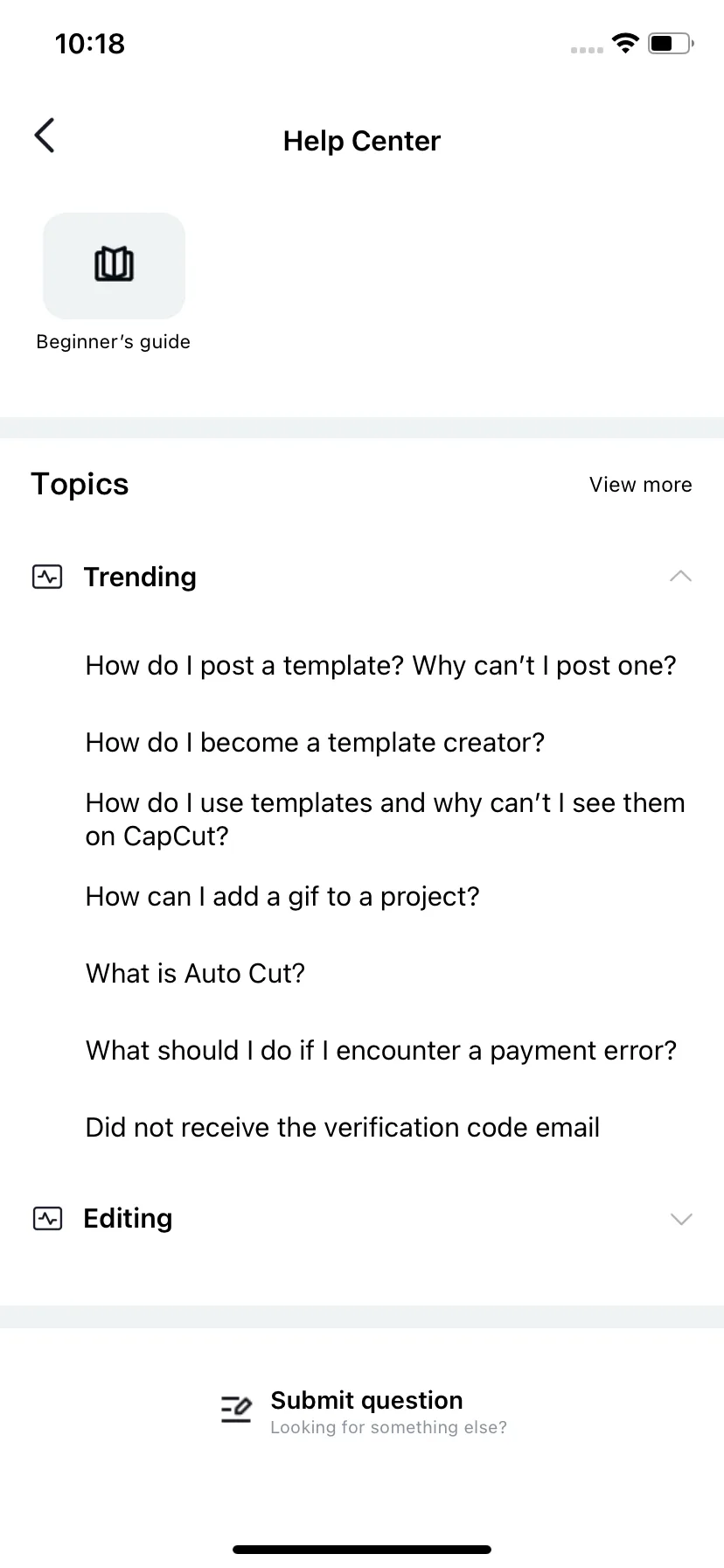This screenshot has width=724, height=1568.
Task: Tap Submit question button
Action: (363, 1411)
